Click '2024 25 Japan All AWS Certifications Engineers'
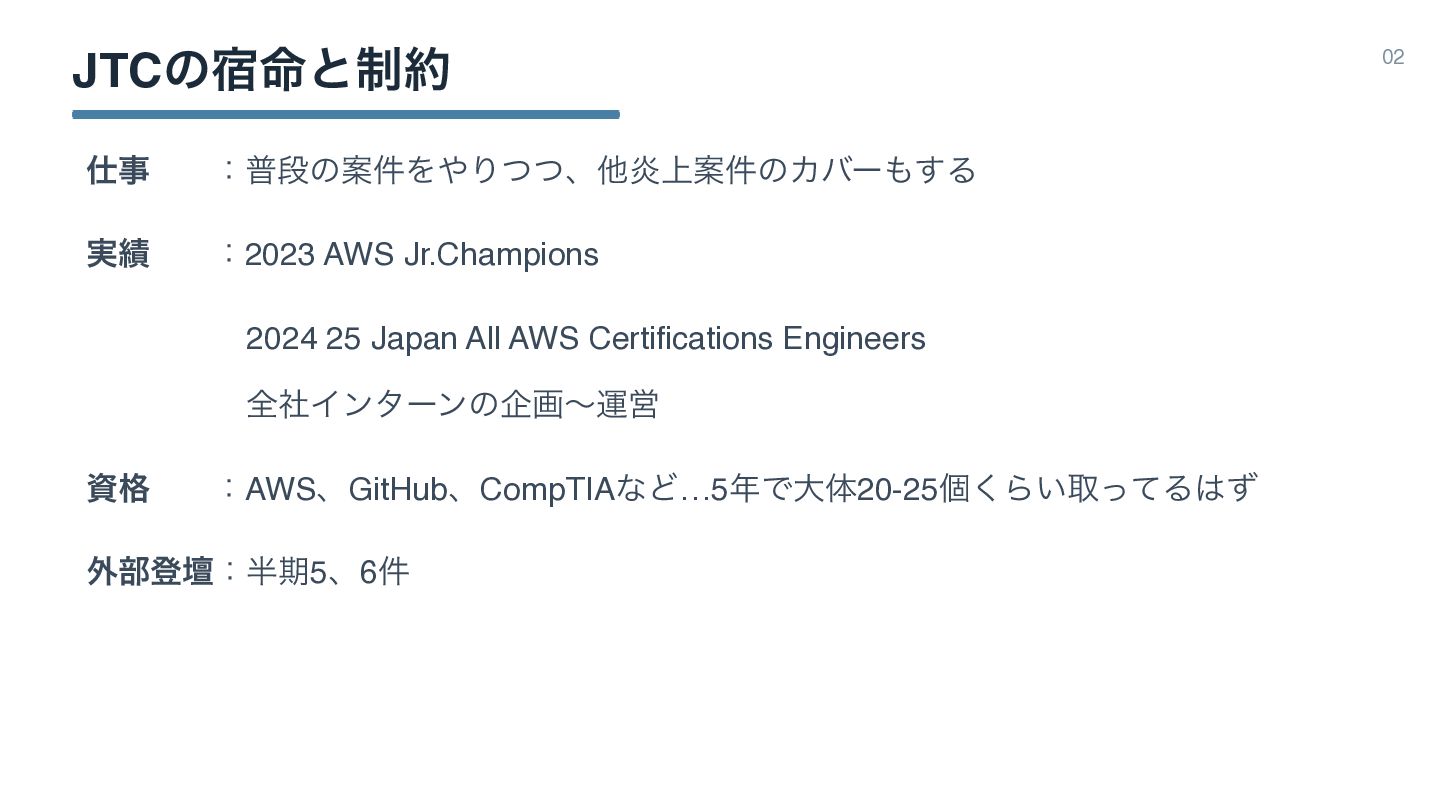Viewport: 1440px width, 810px height. pyautogui.click(x=585, y=339)
